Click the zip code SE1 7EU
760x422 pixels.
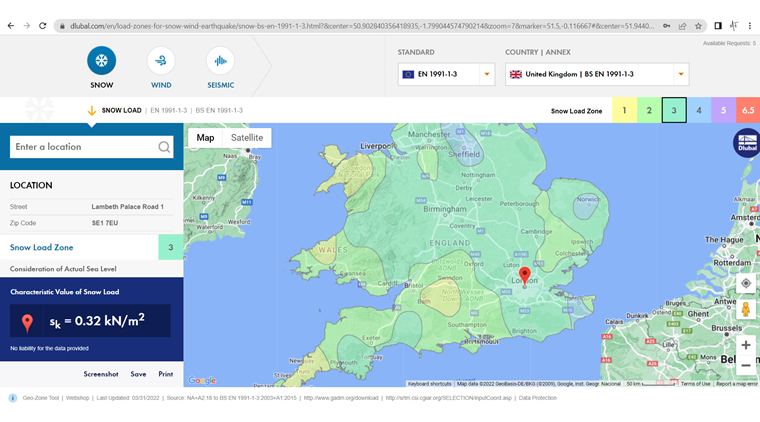point(105,223)
